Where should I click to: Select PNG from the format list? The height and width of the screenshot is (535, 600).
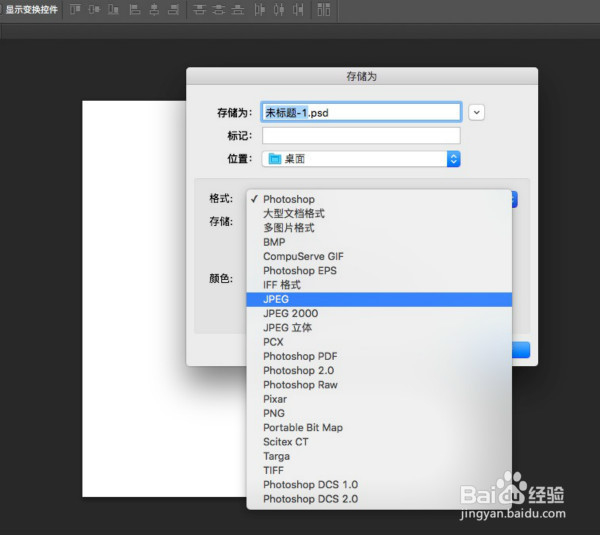click(379, 413)
